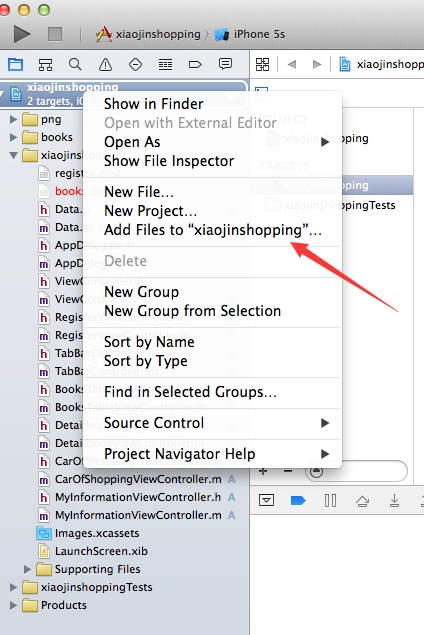Open the Issue navigator warning icon
This screenshot has height=635, width=424.
(105, 64)
